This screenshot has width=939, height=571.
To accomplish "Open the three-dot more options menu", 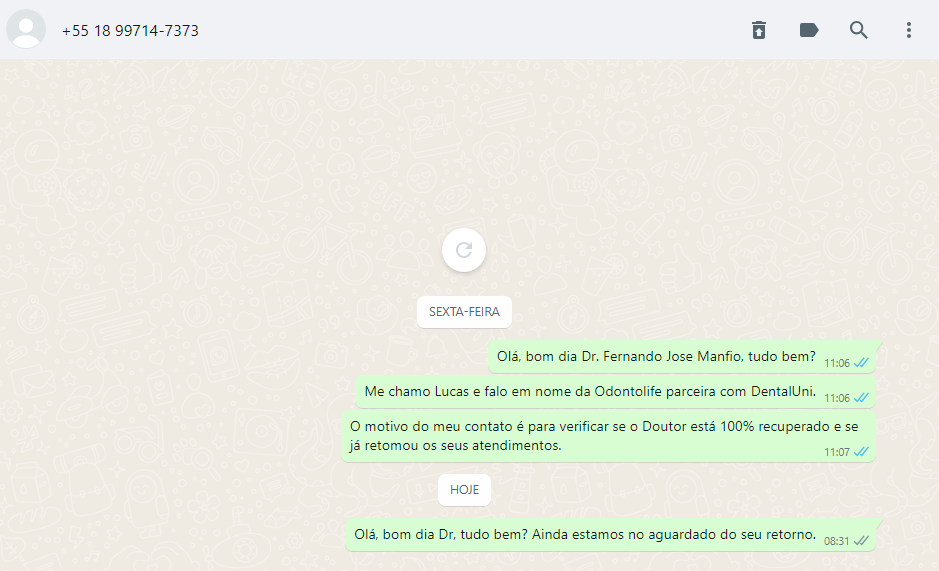I will pos(908,30).
